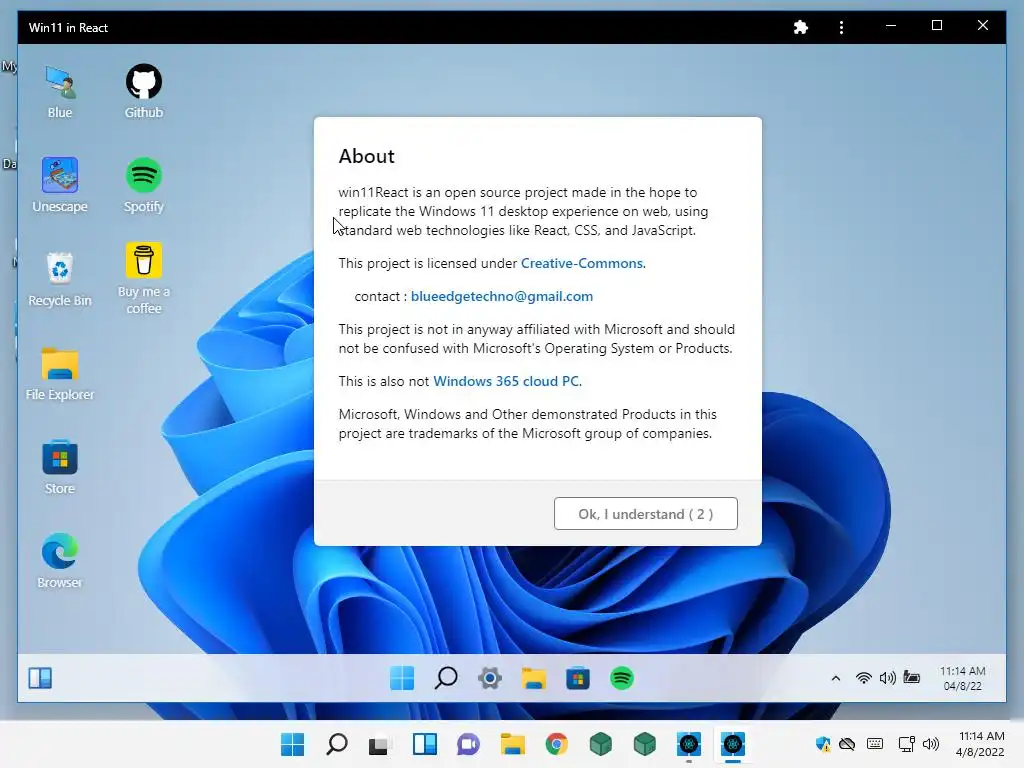Open the WiFi icon in inner tray
This screenshot has width=1024, height=768.
coord(863,678)
